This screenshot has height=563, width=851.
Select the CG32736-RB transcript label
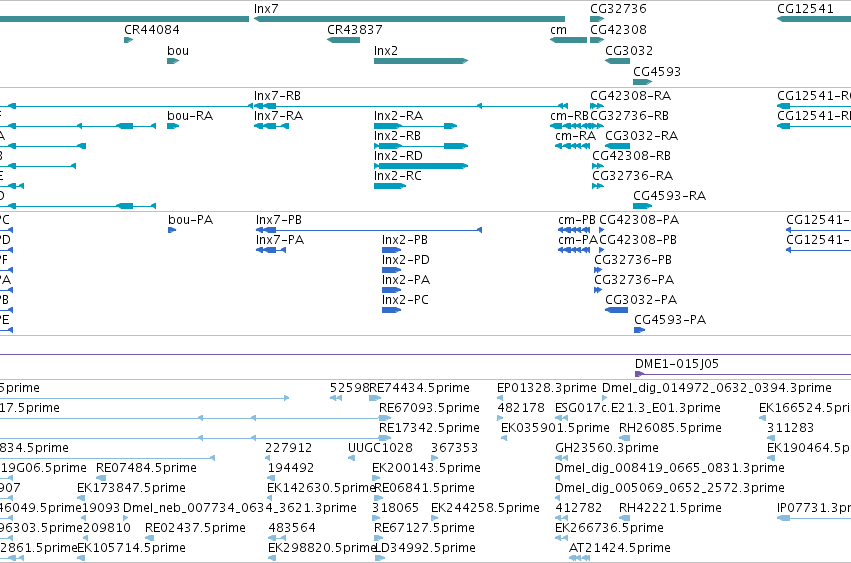tap(630, 116)
